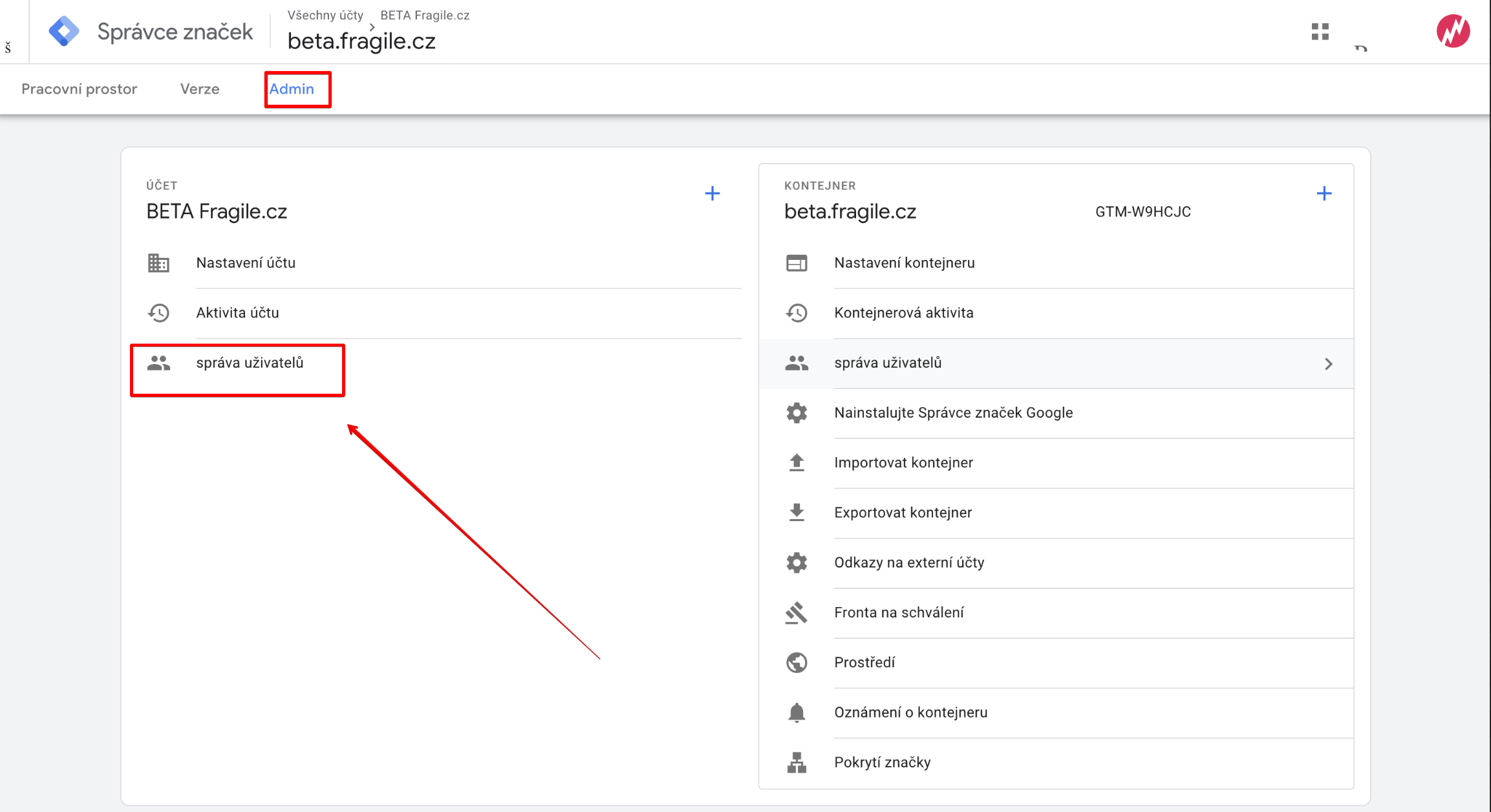Click the Importovat kontejner upload icon
Screen dimensions: 1491x812
pos(797,463)
